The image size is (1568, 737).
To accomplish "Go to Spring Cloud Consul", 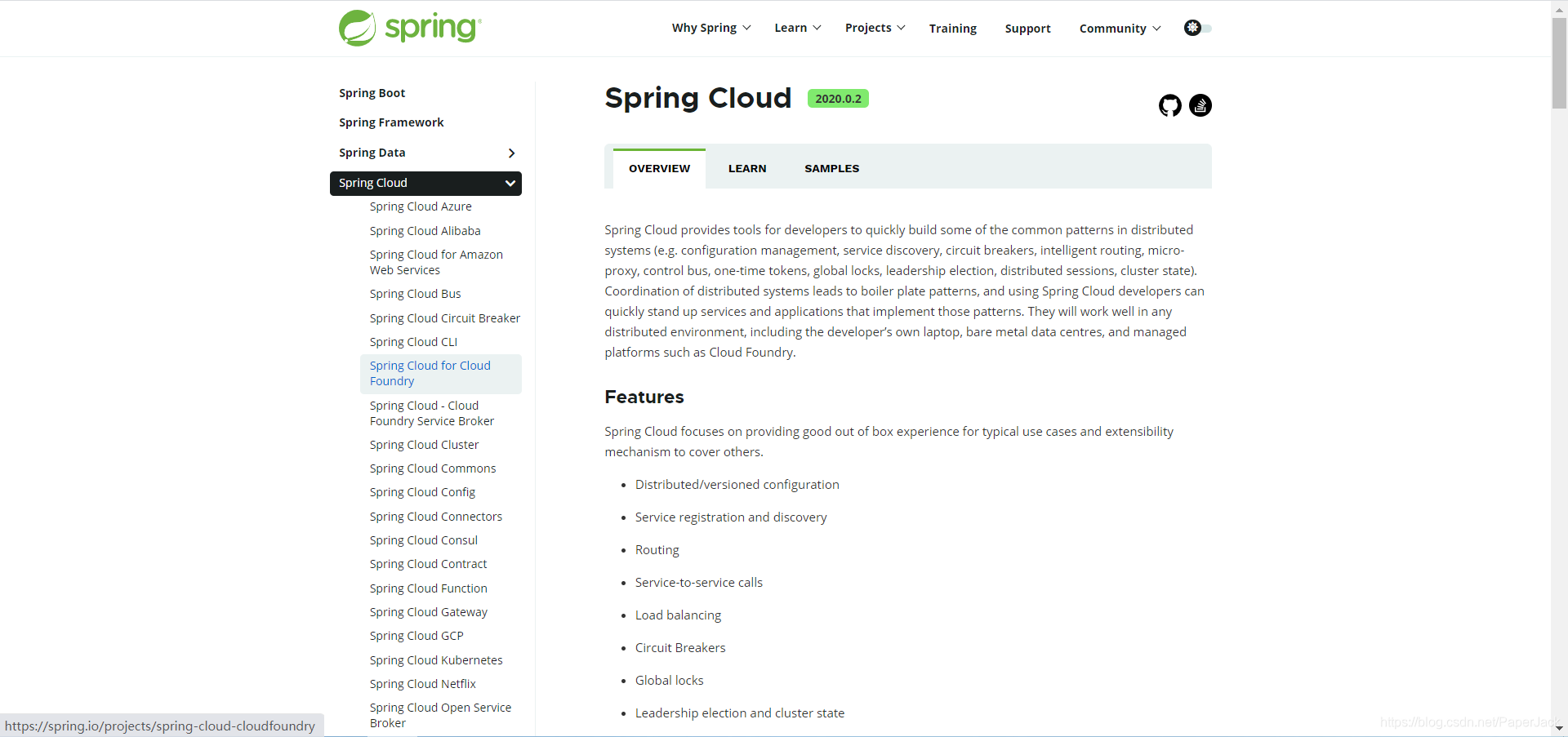I will (423, 540).
